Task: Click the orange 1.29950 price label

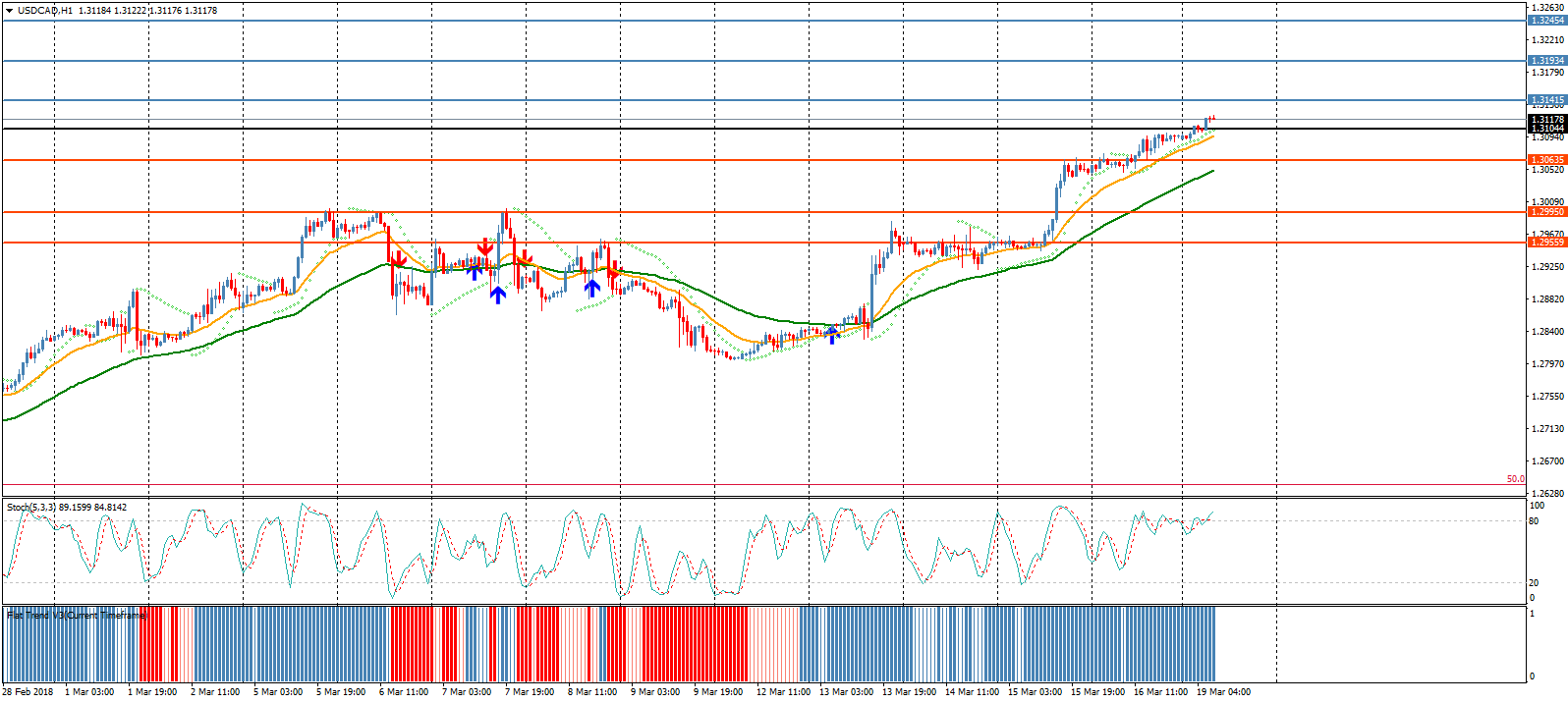Action: [1546, 212]
